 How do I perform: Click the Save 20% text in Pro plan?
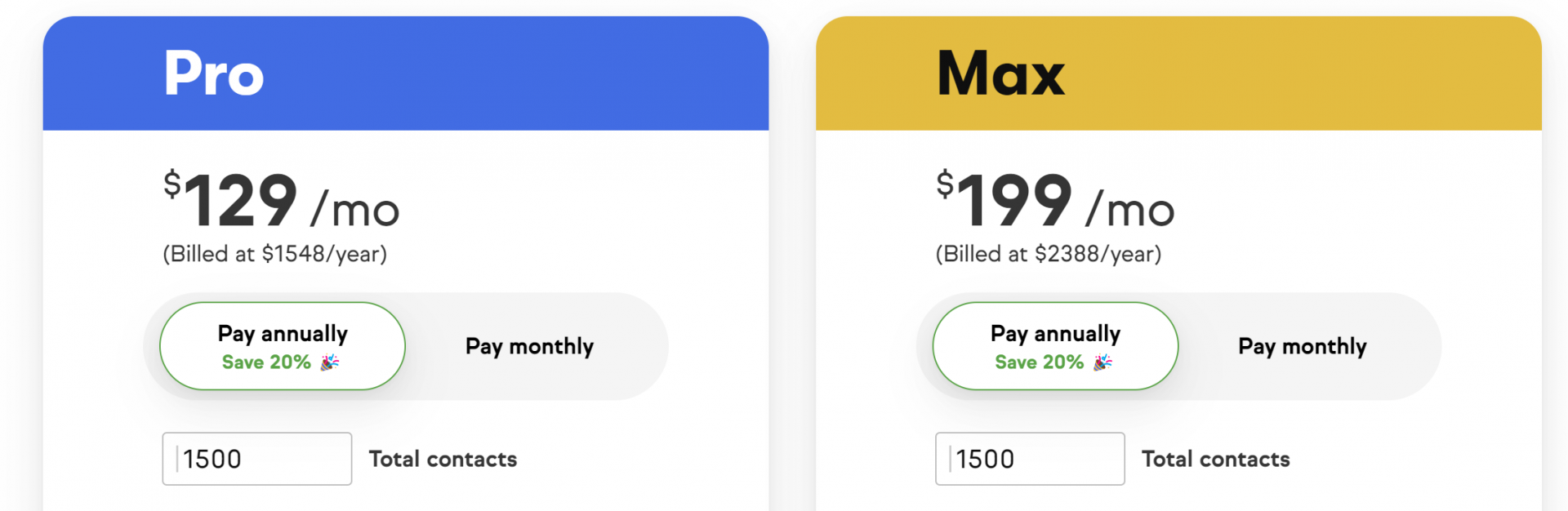tap(266, 362)
